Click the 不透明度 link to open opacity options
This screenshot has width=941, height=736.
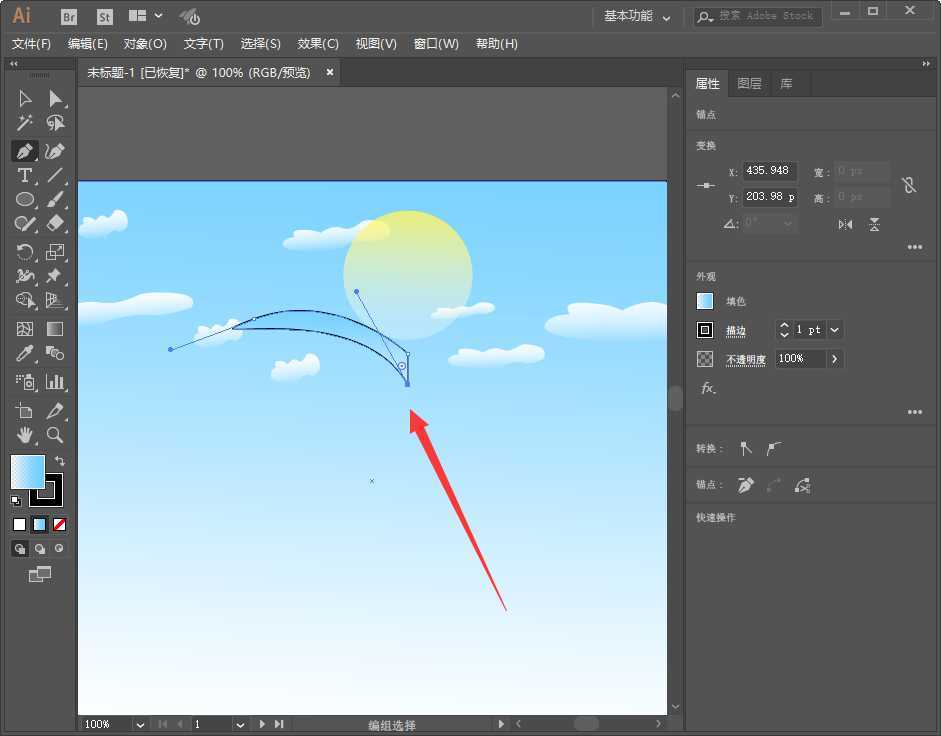(x=745, y=359)
